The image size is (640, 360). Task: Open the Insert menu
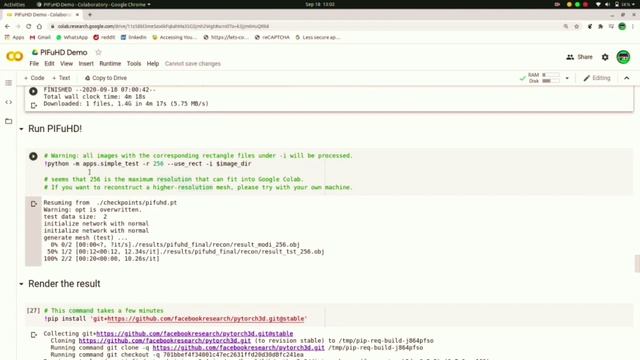click(x=86, y=64)
